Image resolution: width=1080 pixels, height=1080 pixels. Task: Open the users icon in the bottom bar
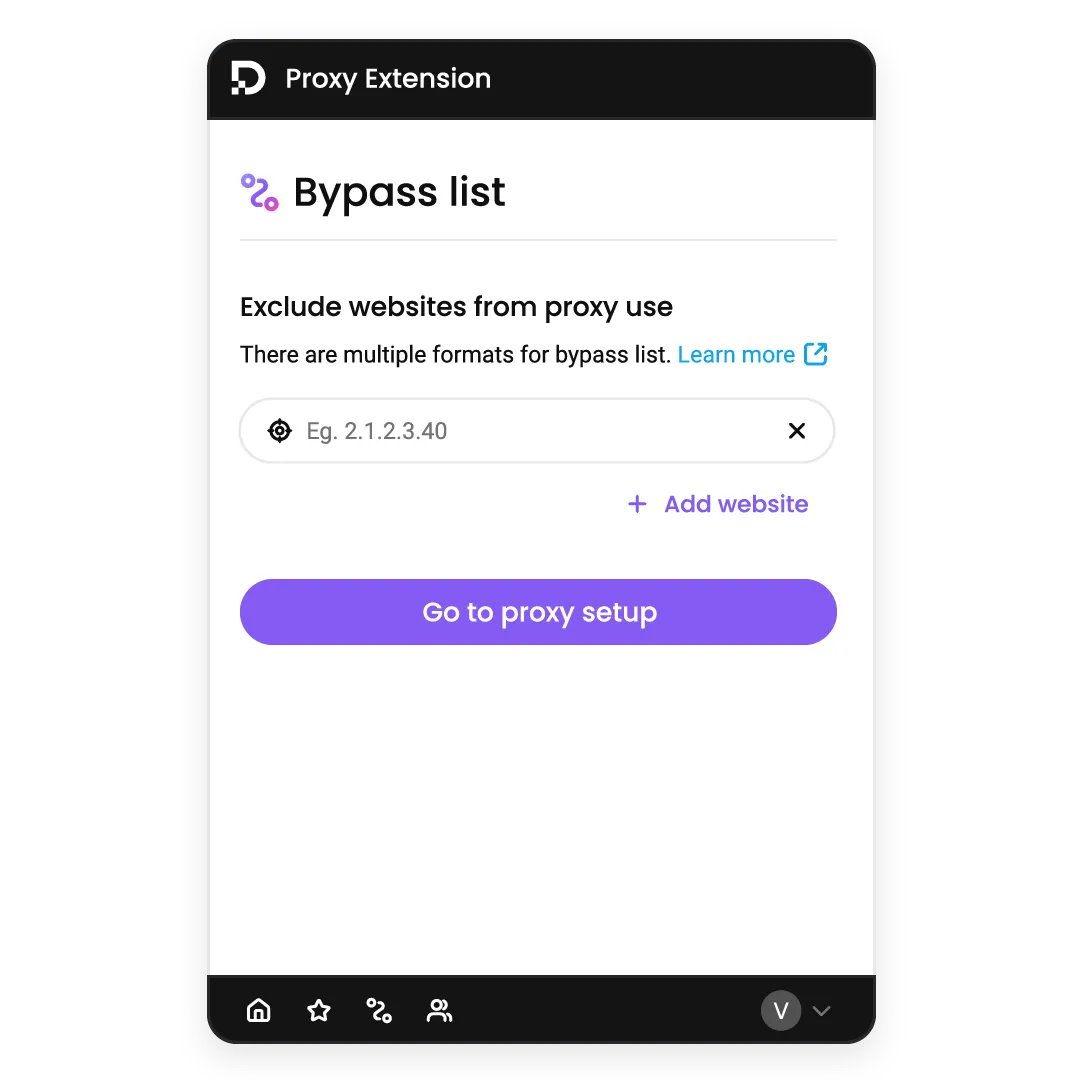pyautogui.click(x=439, y=1010)
